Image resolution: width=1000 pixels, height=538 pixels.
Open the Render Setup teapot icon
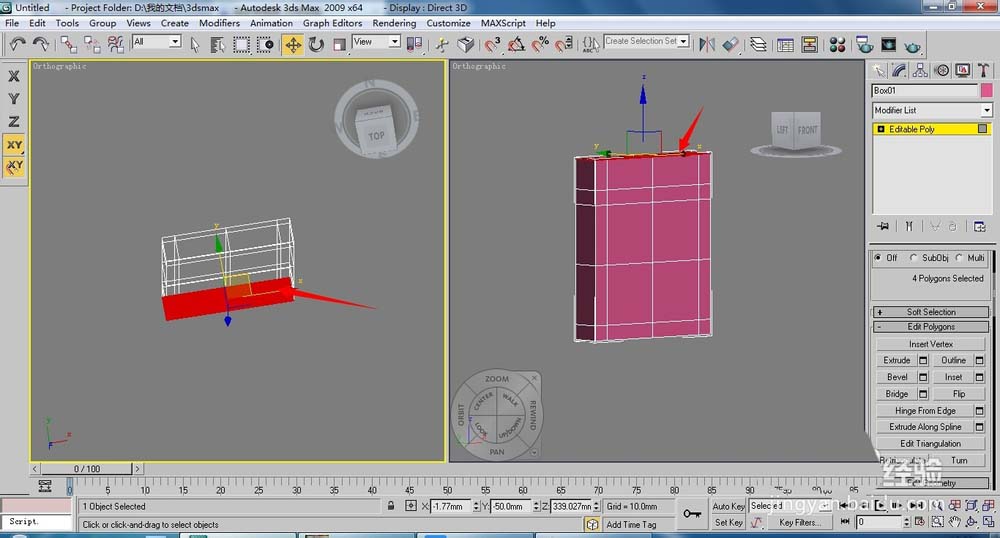865,44
